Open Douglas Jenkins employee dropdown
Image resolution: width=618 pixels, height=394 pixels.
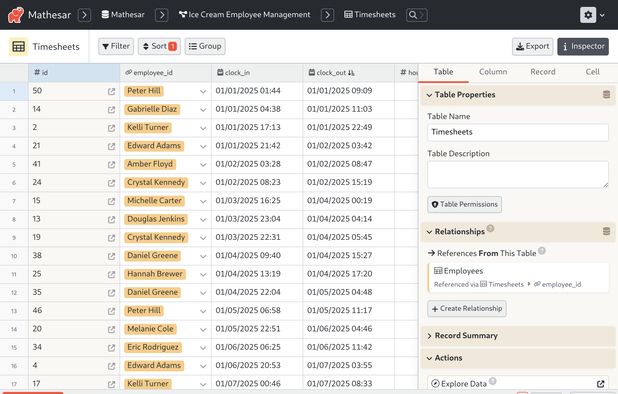(203, 219)
